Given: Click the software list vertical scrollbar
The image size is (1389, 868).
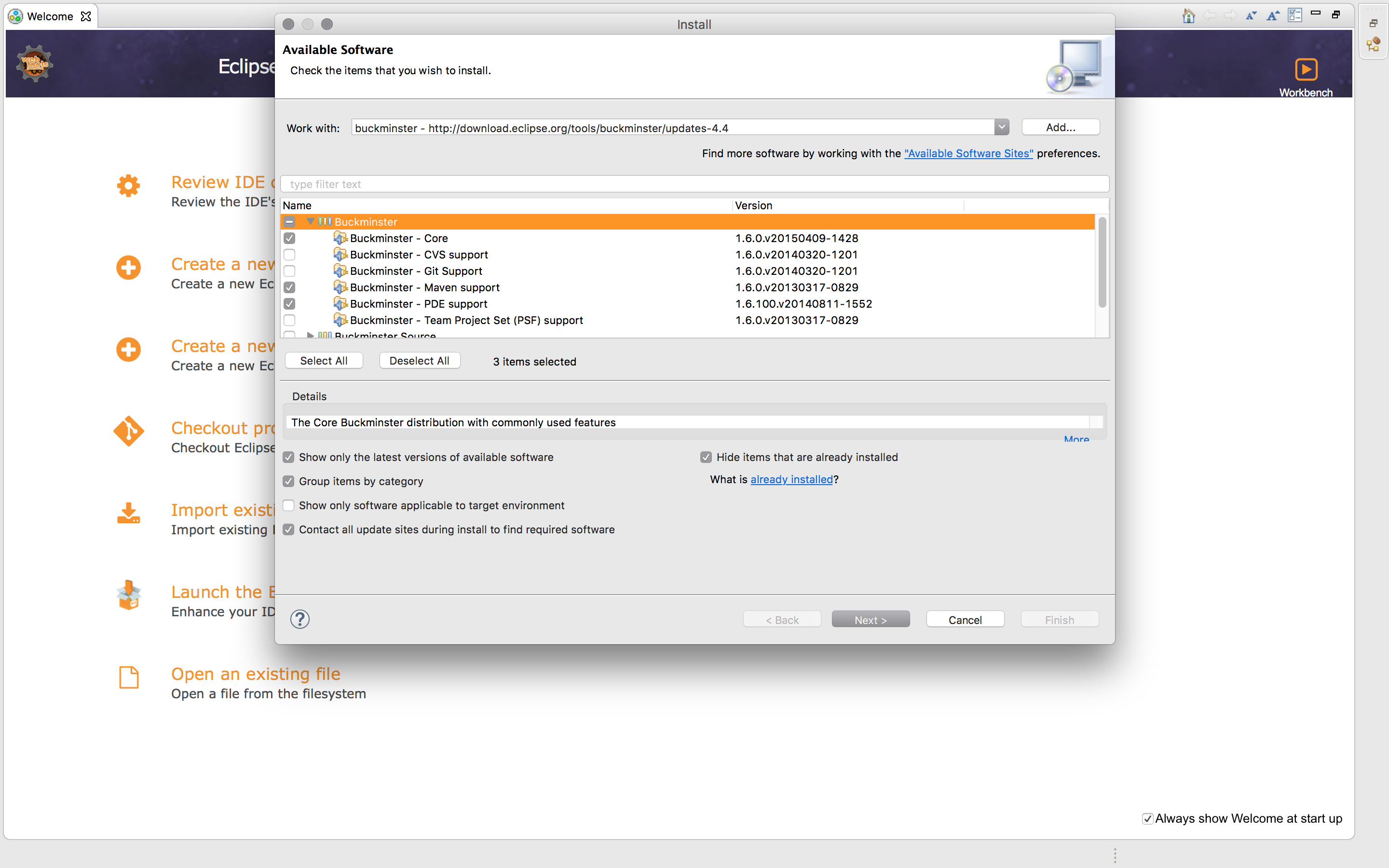Looking at the screenshot, I should click(x=1102, y=262).
